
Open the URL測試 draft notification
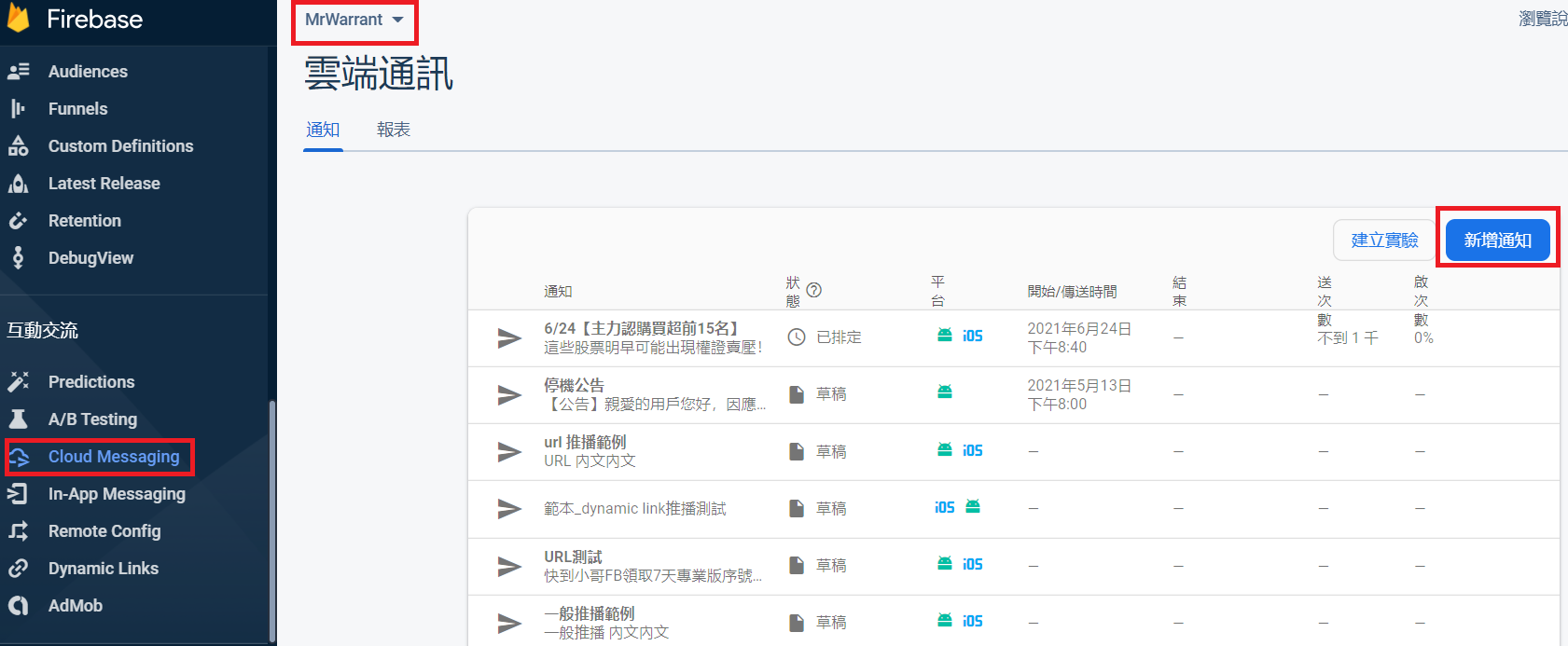point(573,557)
